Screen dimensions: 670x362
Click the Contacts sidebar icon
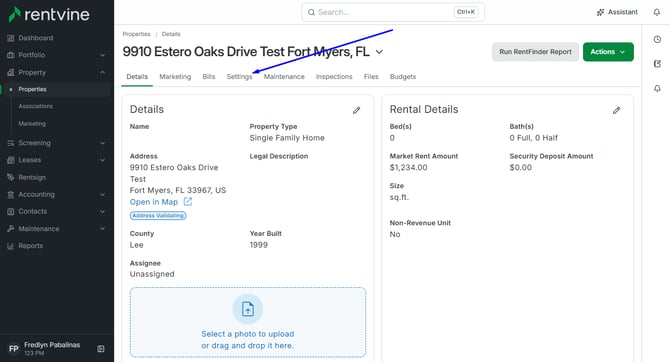[x=11, y=212]
